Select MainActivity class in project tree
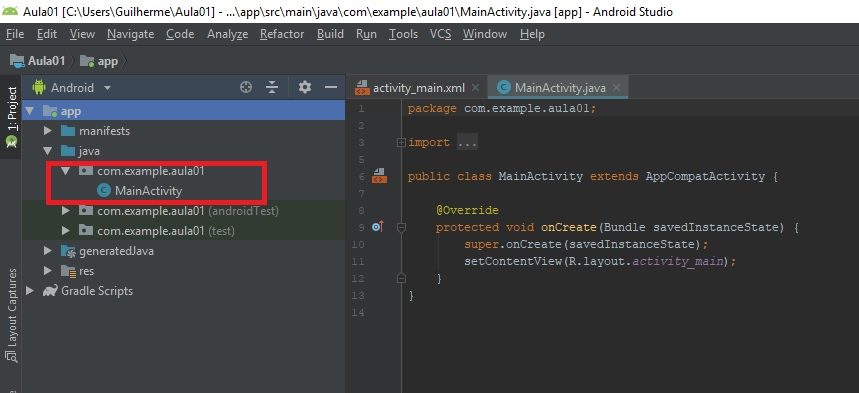This screenshot has height=393, width=859. (148, 191)
